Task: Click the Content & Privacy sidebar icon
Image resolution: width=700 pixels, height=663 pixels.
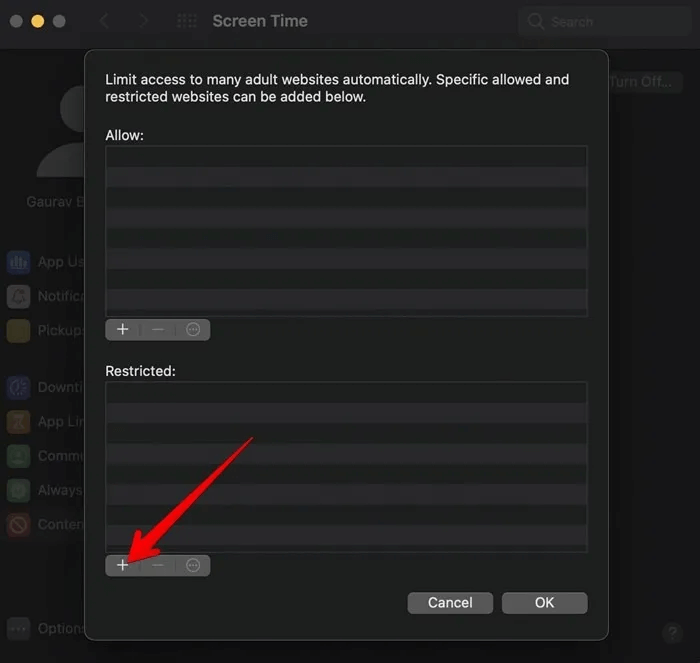Action: tap(18, 525)
